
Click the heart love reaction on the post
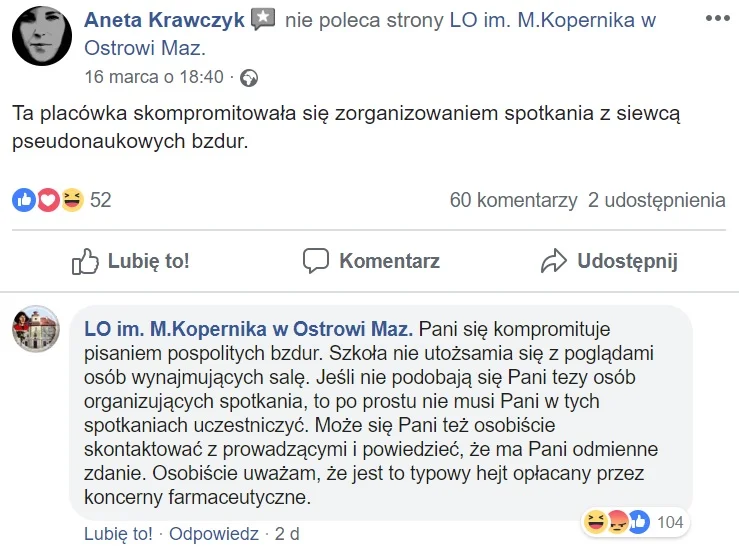pyautogui.click(x=48, y=200)
